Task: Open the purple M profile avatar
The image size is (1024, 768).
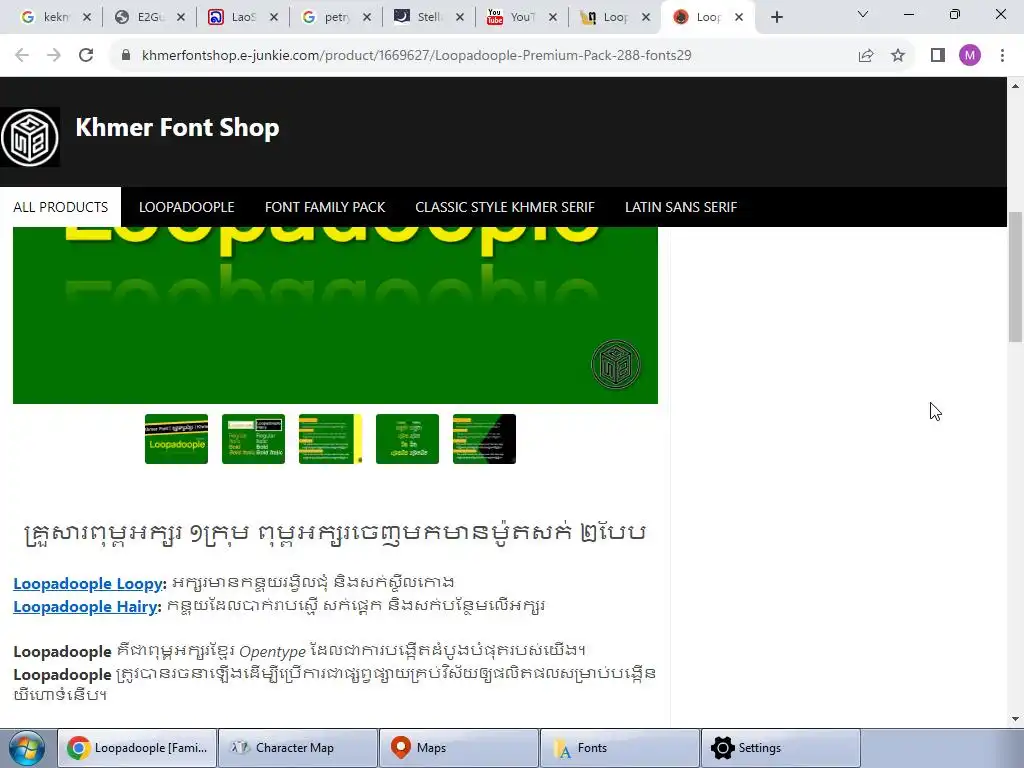Action: pyautogui.click(x=970, y=56)
